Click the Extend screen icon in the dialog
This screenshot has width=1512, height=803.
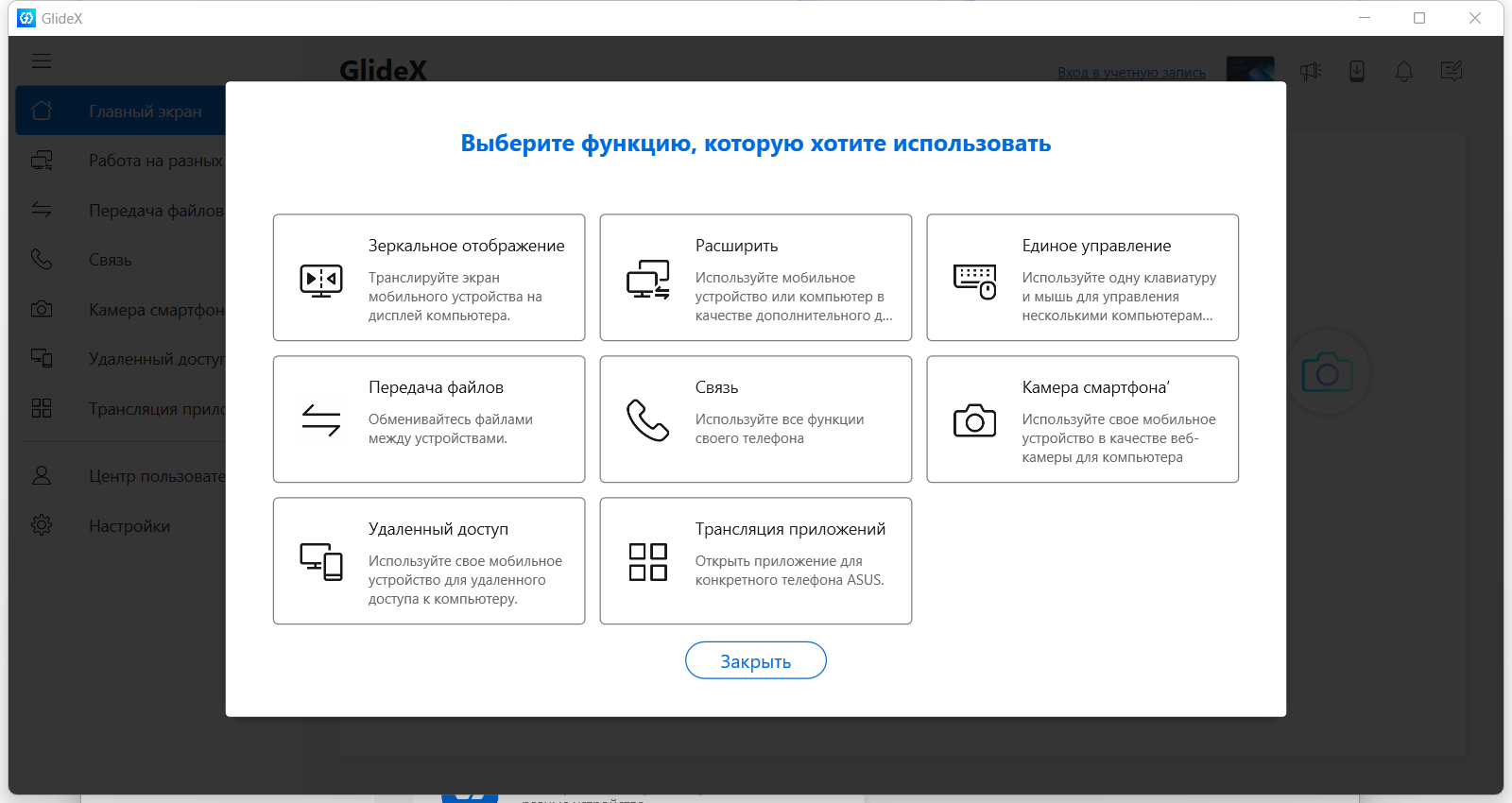click(x=648, y=280)
